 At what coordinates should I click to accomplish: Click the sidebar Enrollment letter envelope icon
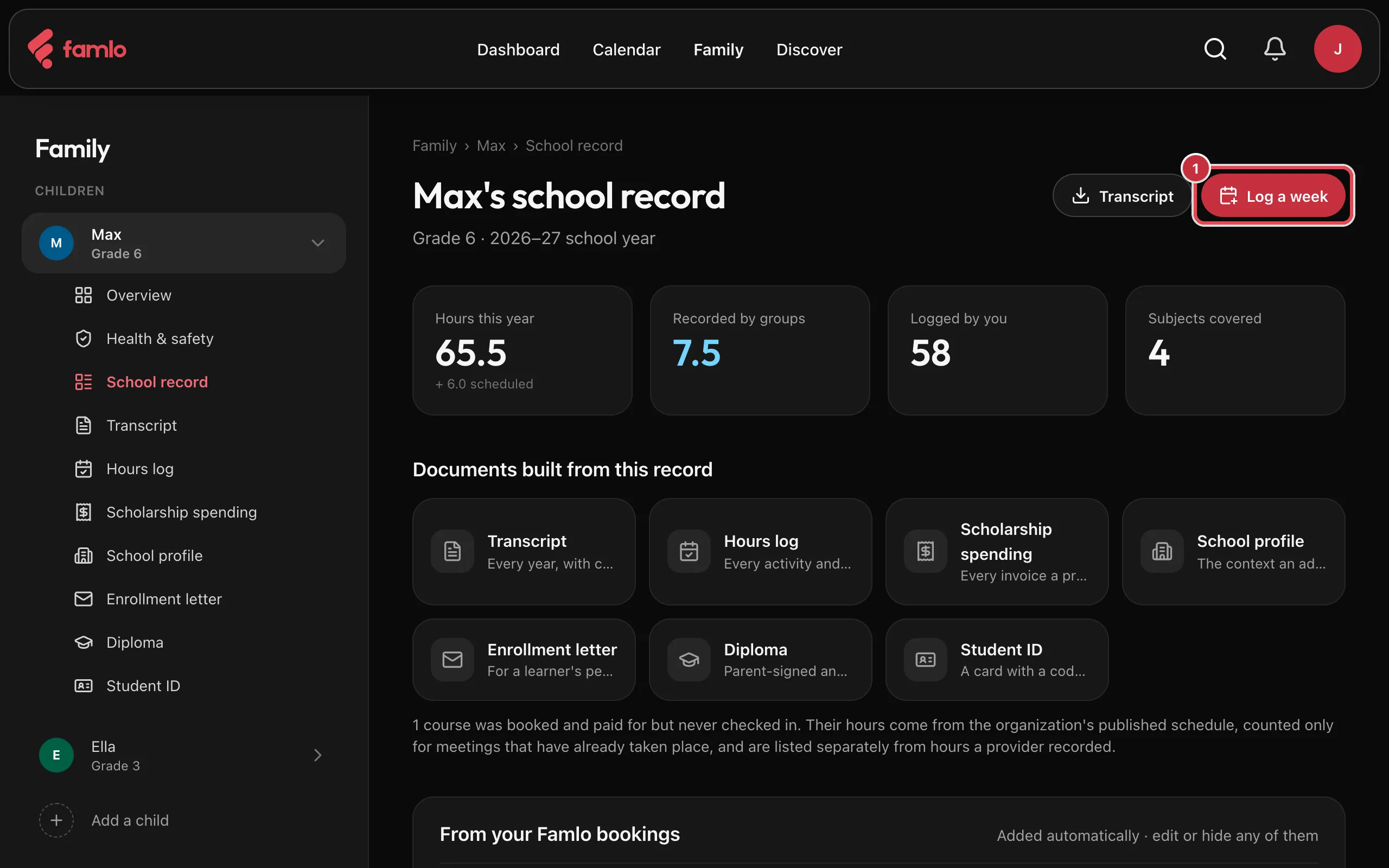click(83, 599)
